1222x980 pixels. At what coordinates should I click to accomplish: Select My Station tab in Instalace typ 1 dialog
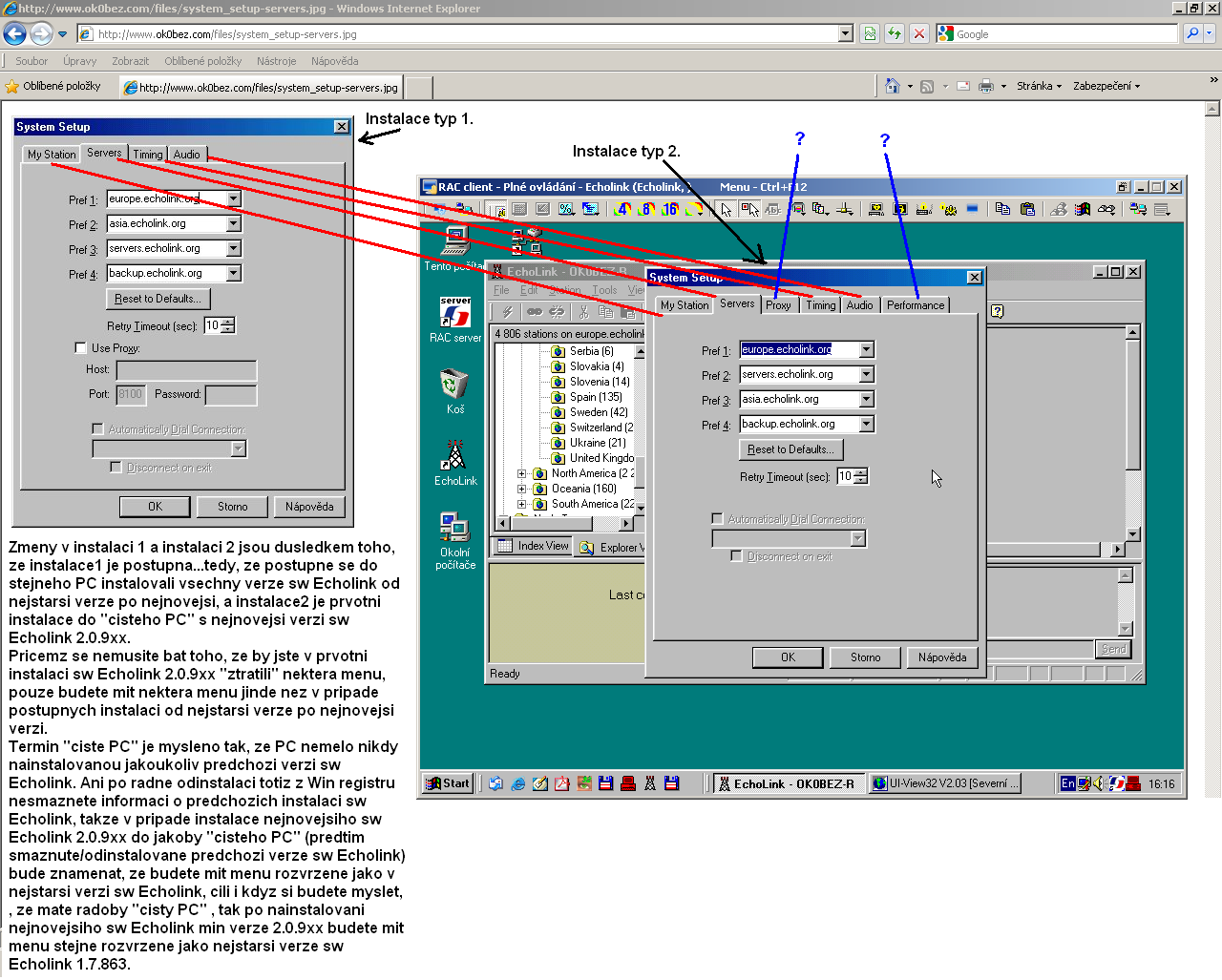[x=52, y=155]
